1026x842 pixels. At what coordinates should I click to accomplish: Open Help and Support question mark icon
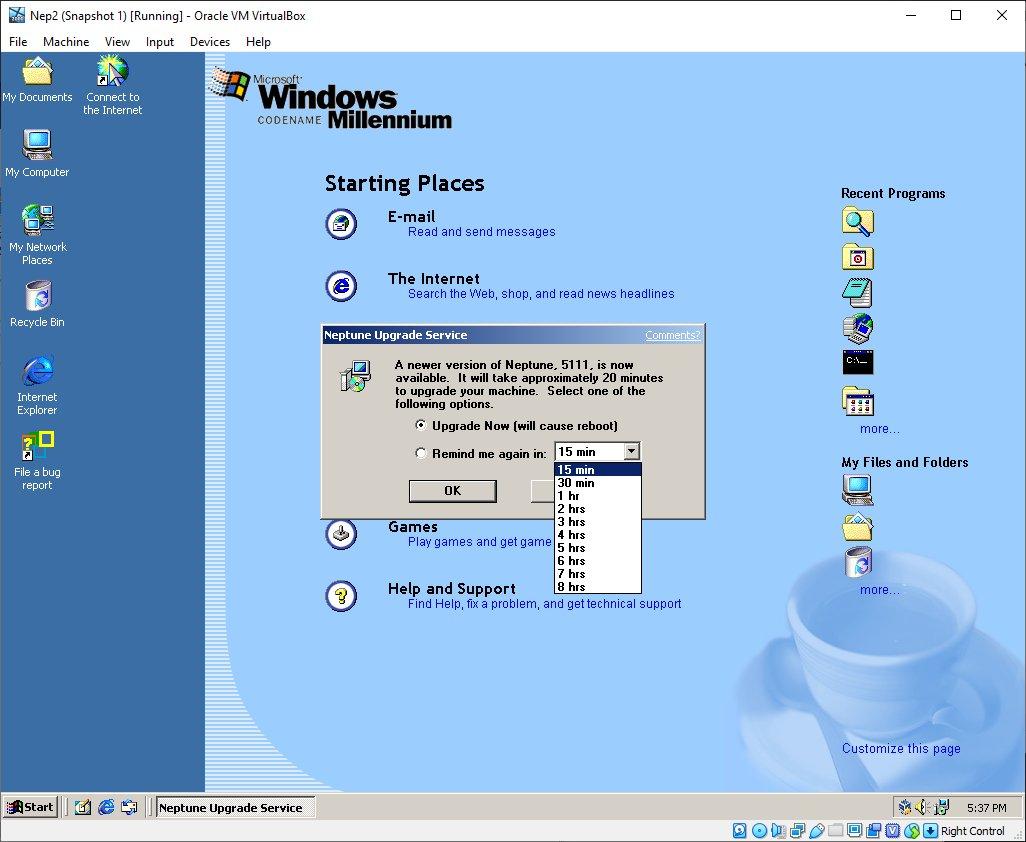tap(342, 596)
